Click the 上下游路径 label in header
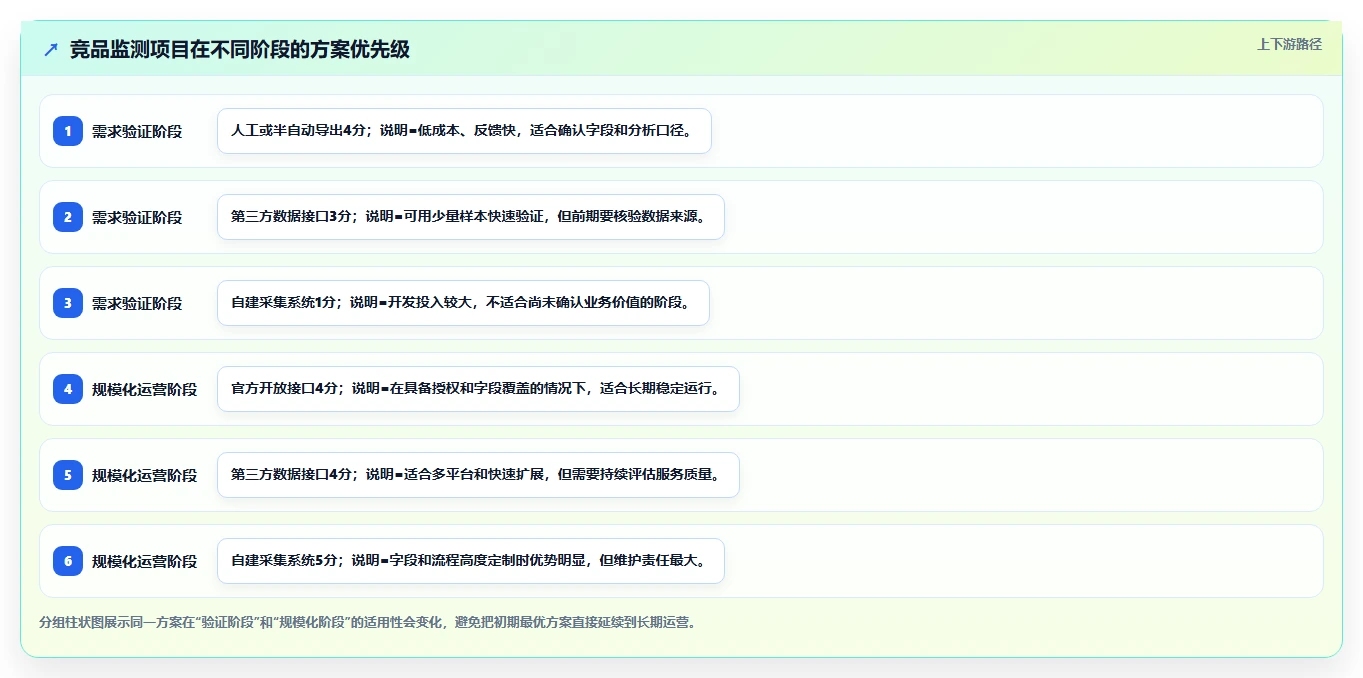Screen dimensions: 1363x678 [1289, 44]
